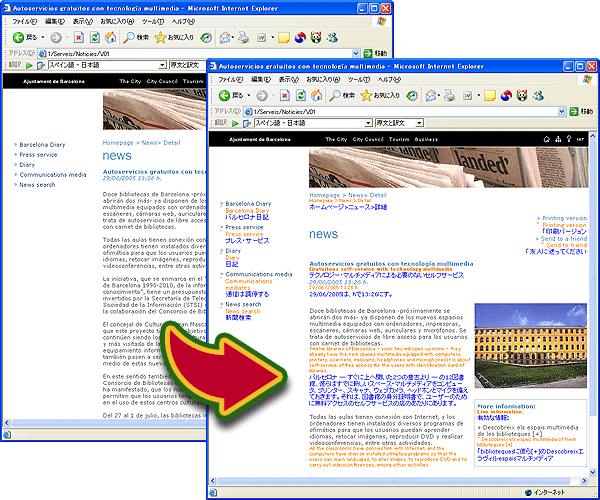Screen dimensions: 600x500
Task: Click red-blue ball icon in front window toolbar
Action: coord(506,95)
